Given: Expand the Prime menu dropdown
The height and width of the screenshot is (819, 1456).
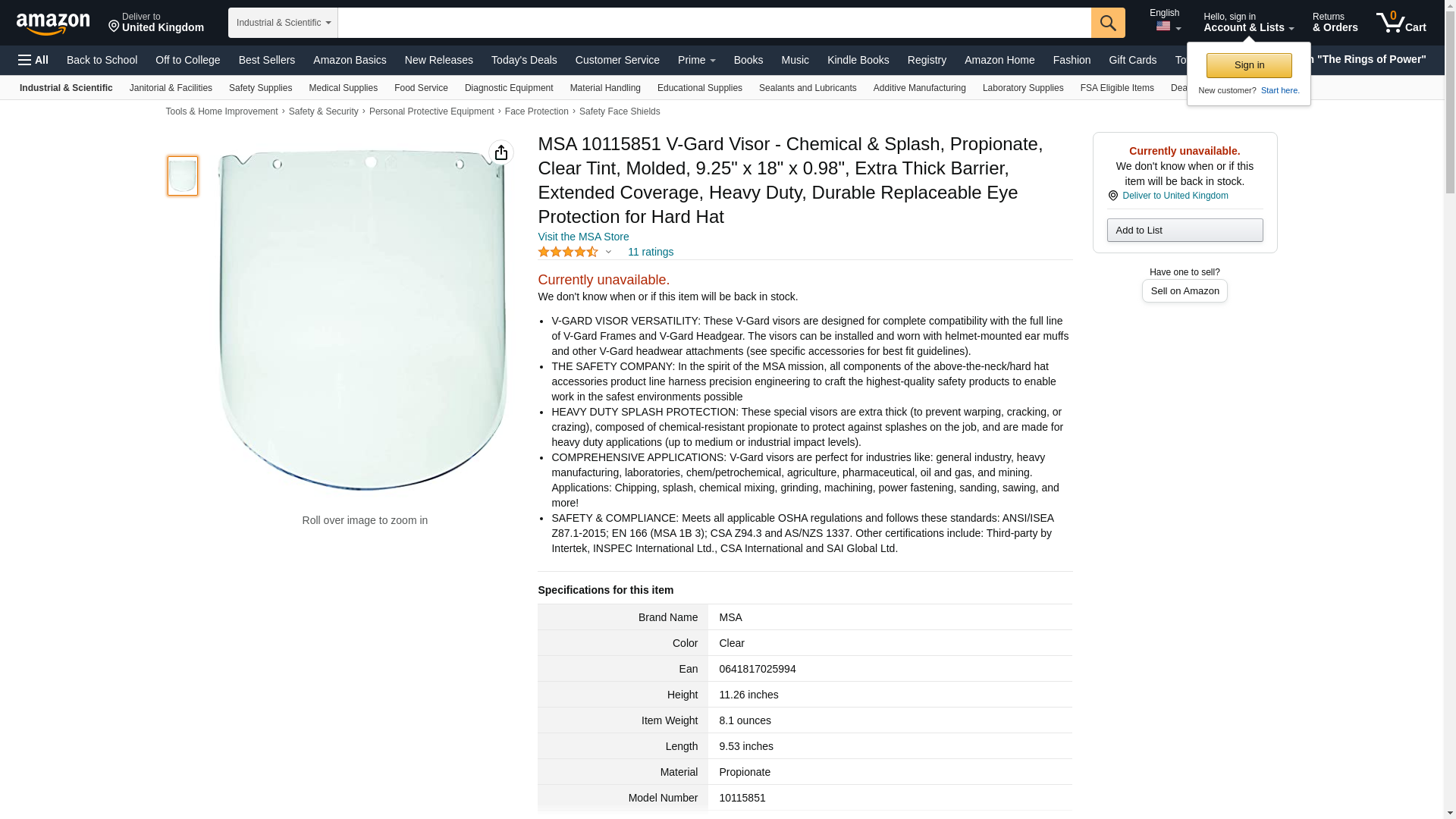Looking at the screenshot, I should (x=696, y=60).
